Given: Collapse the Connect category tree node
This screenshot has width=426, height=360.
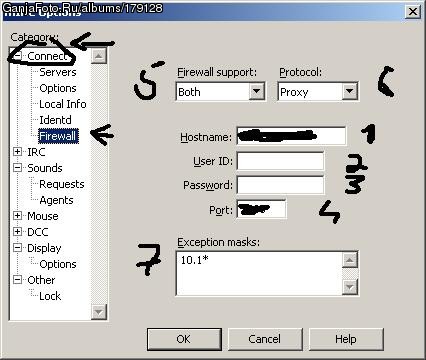Looking at the screenshot, I should coord(18,56).
